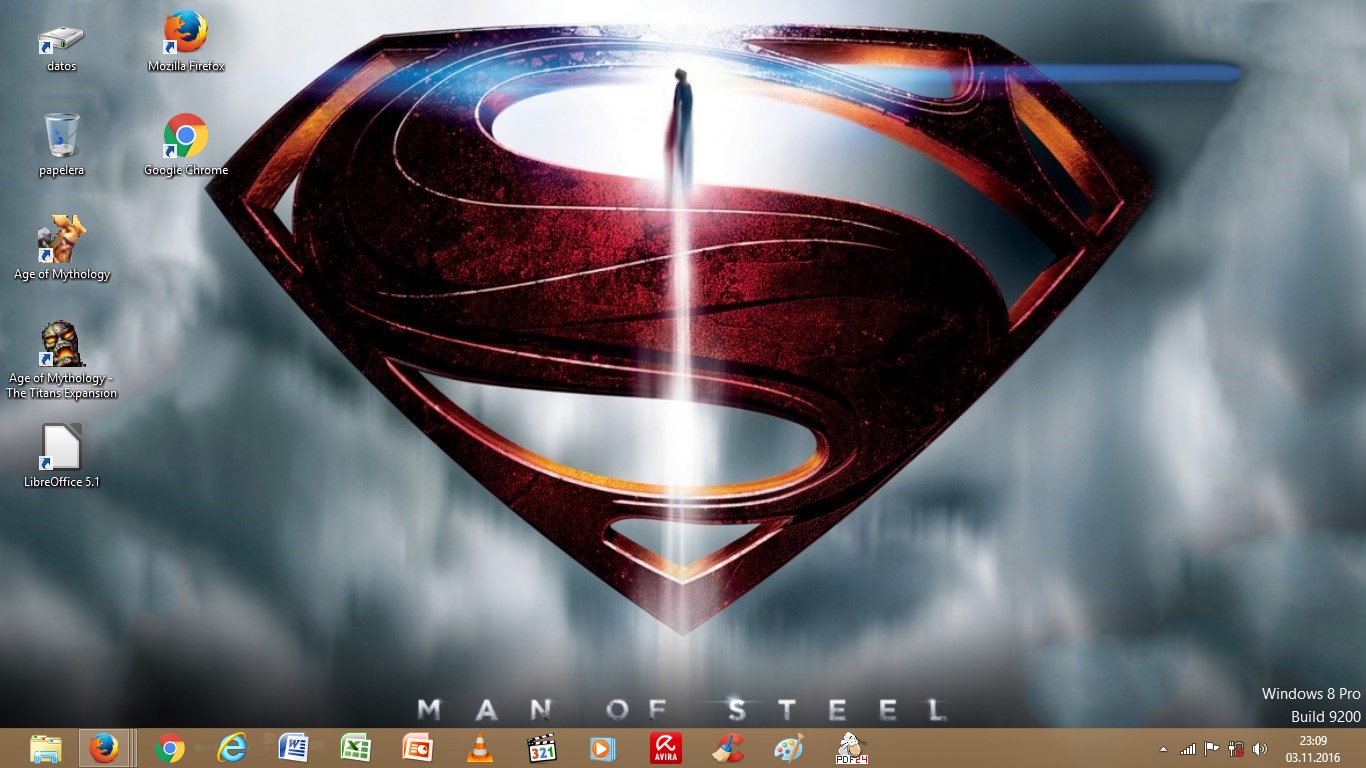
Task: Open VLC media player in taskbar
Action: 480,748
